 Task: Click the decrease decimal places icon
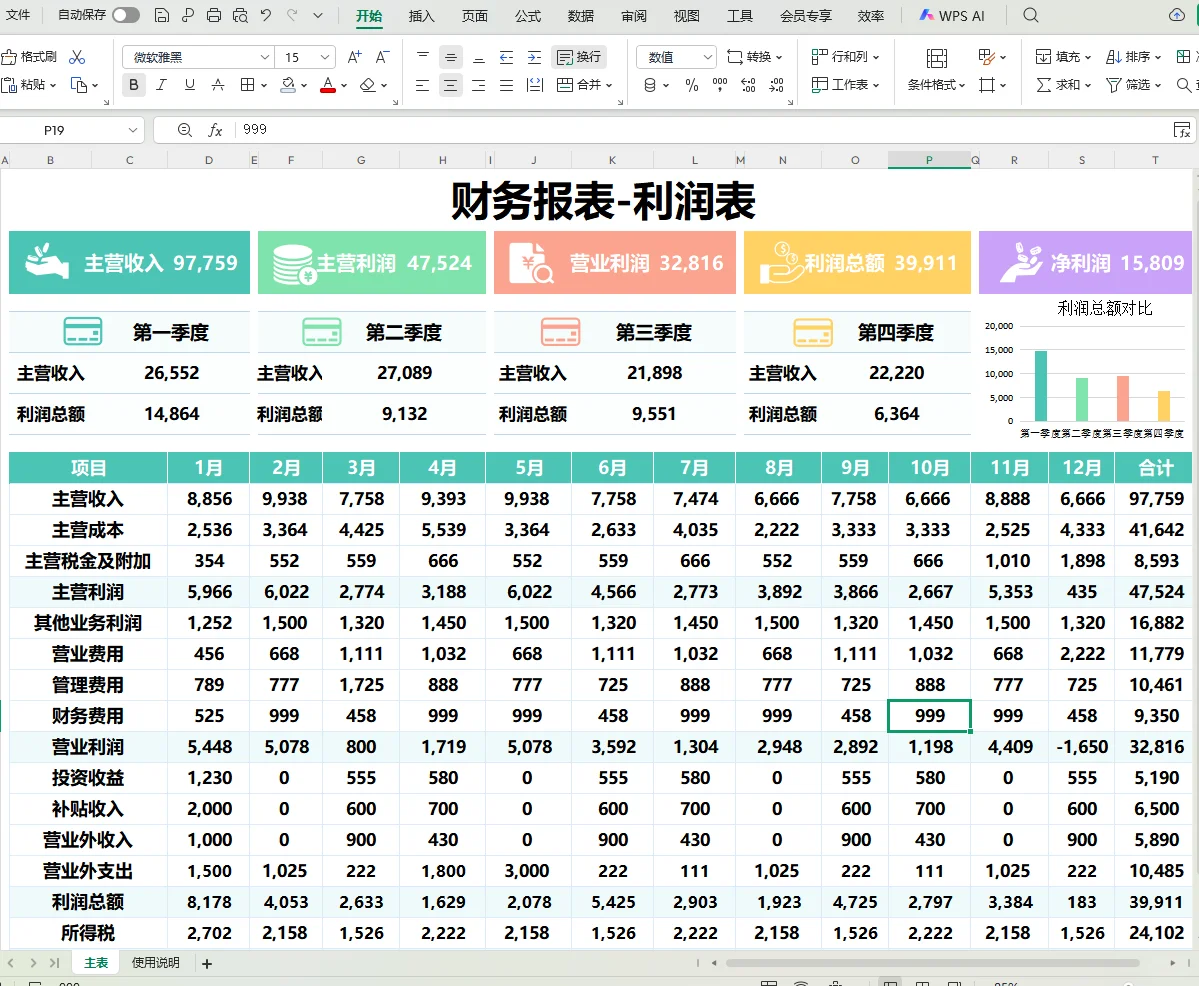pyautogui.click(x=776, y=85)
